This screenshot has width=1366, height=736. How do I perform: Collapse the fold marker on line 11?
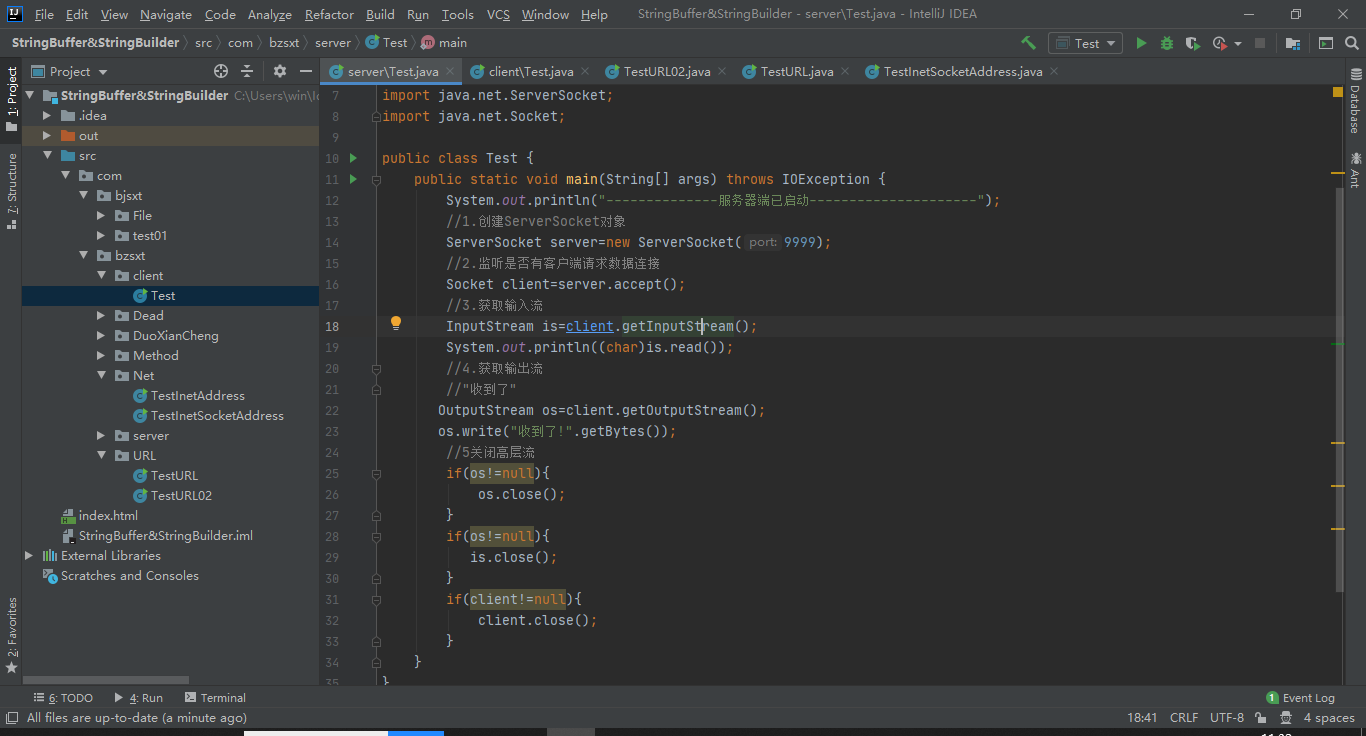click(x=377, y=180)
